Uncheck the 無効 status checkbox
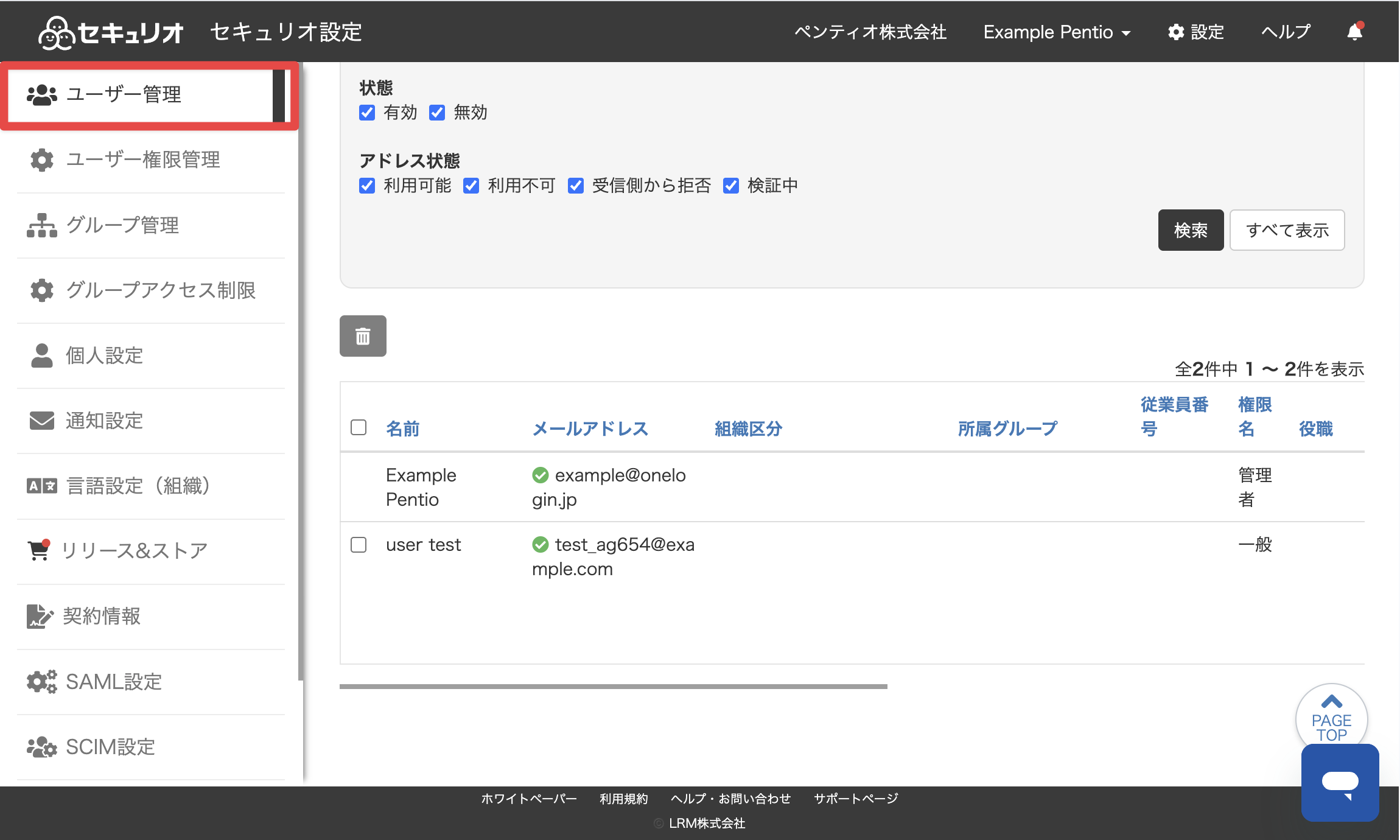This screenshot has width=1400, height=840. click(x=437, y=113)
